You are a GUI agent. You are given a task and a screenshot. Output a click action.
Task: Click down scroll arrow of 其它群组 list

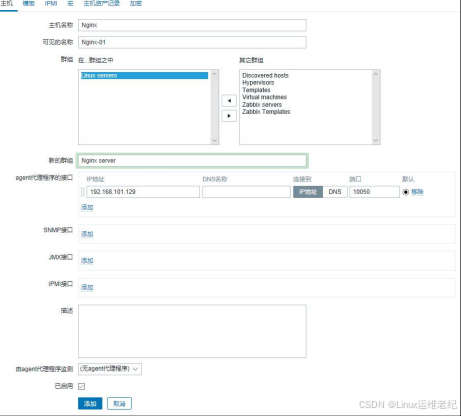[x=376, y=140]
